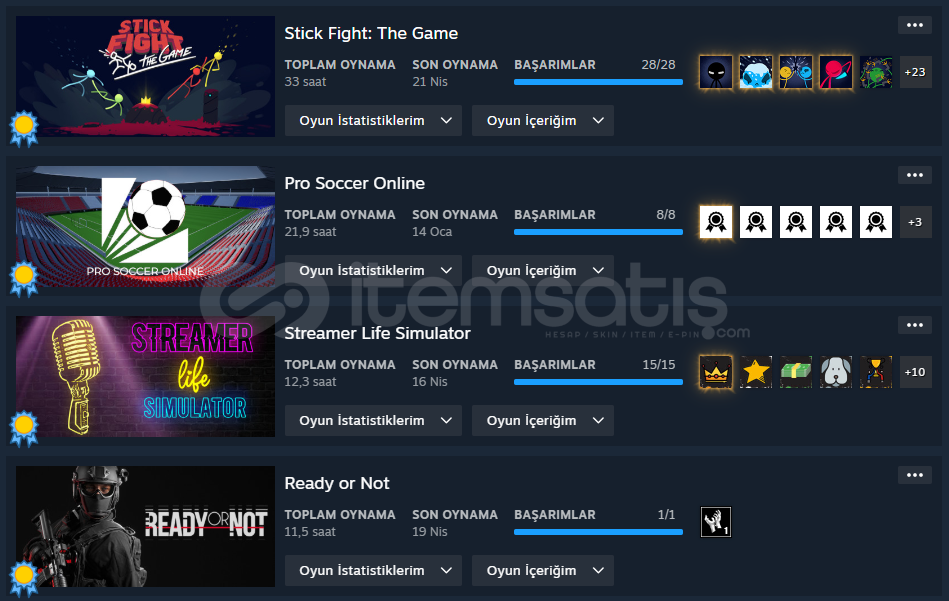Image resolution: width=949 pixels, height=601 pixels.
Task: Expand Oyun İçeriğim for Pro Soccer Online
Action: coord(543,271)
